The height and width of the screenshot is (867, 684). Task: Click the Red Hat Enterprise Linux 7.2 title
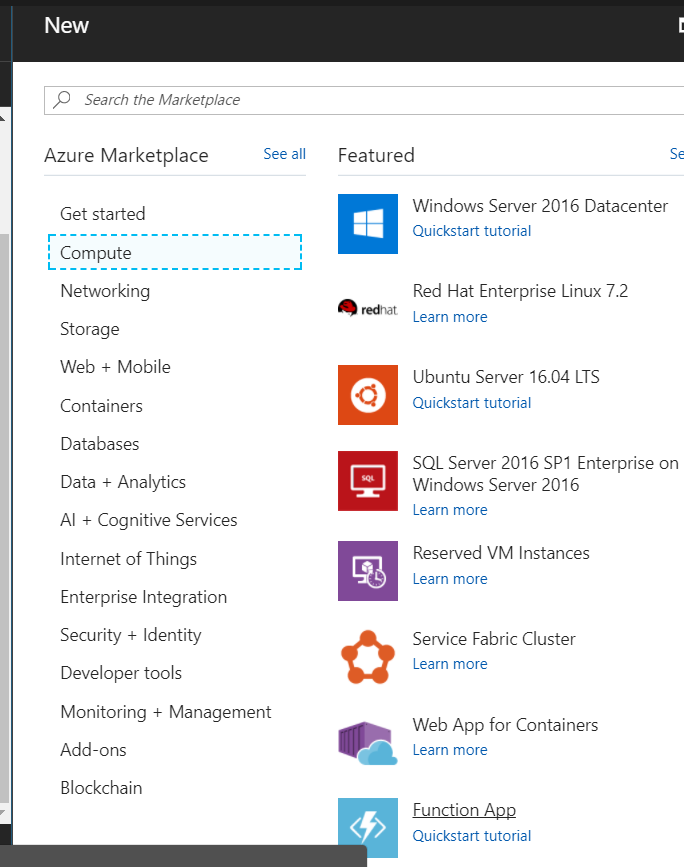[x=520, y=291]
